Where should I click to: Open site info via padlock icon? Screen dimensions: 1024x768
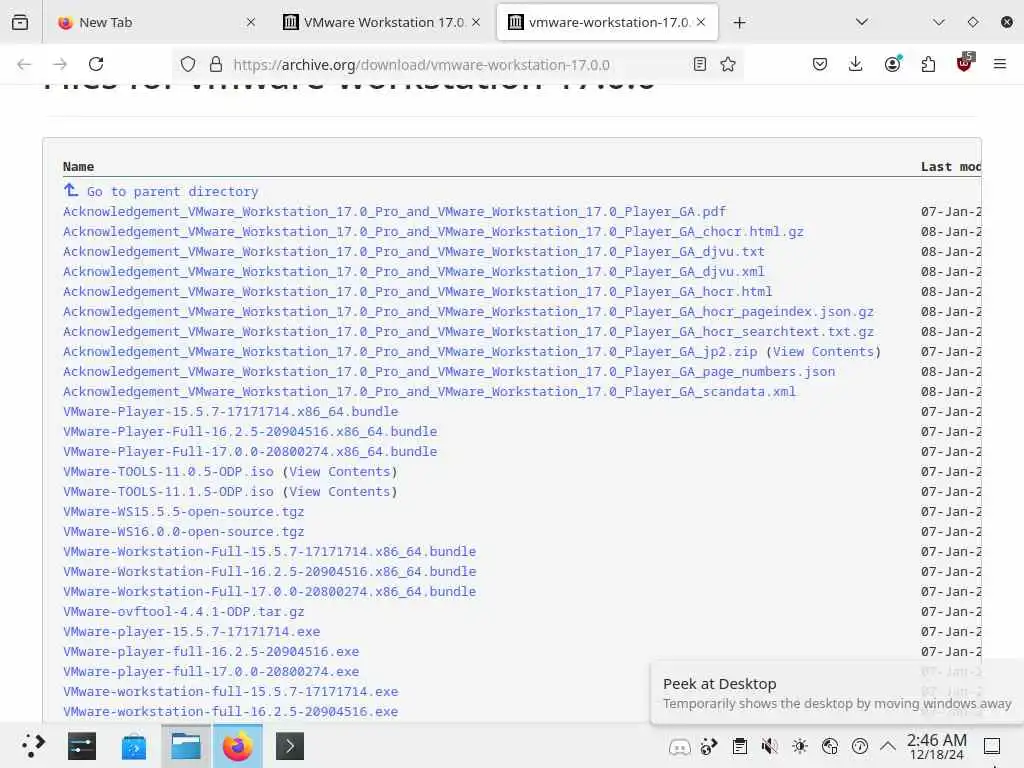coord(216,64)
